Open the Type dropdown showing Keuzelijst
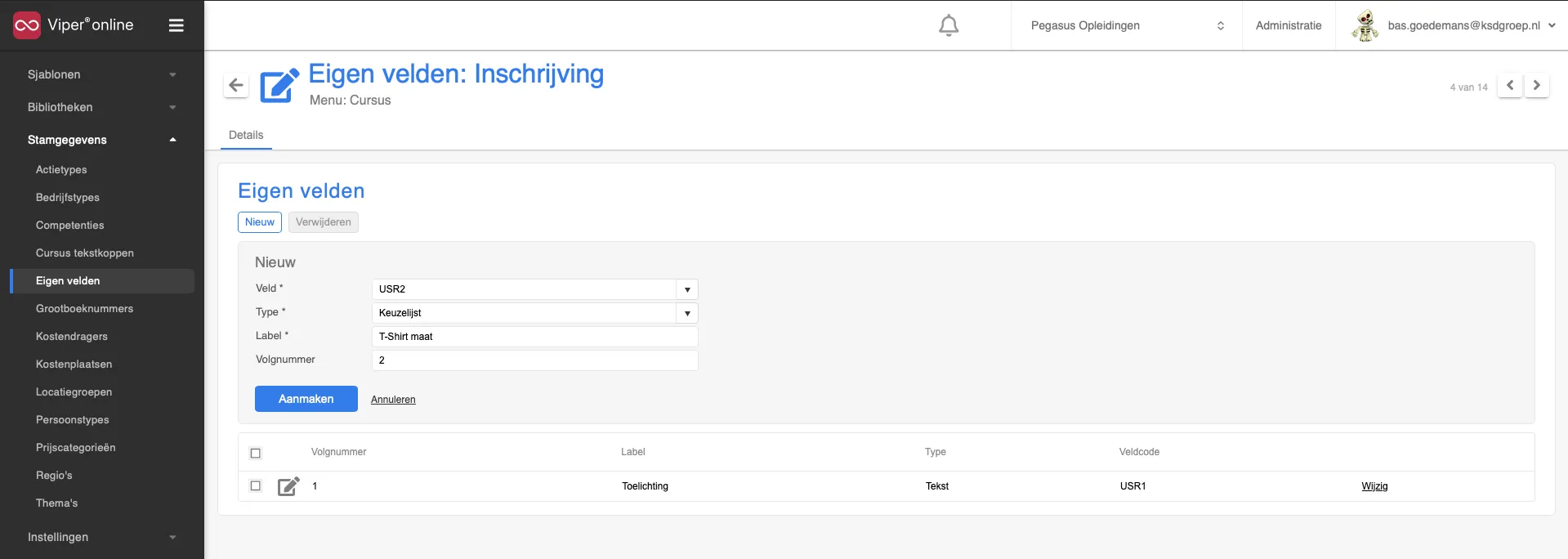Image resolution: width=1568 pixels, height=559 pixels. click(x=535, y=313)
